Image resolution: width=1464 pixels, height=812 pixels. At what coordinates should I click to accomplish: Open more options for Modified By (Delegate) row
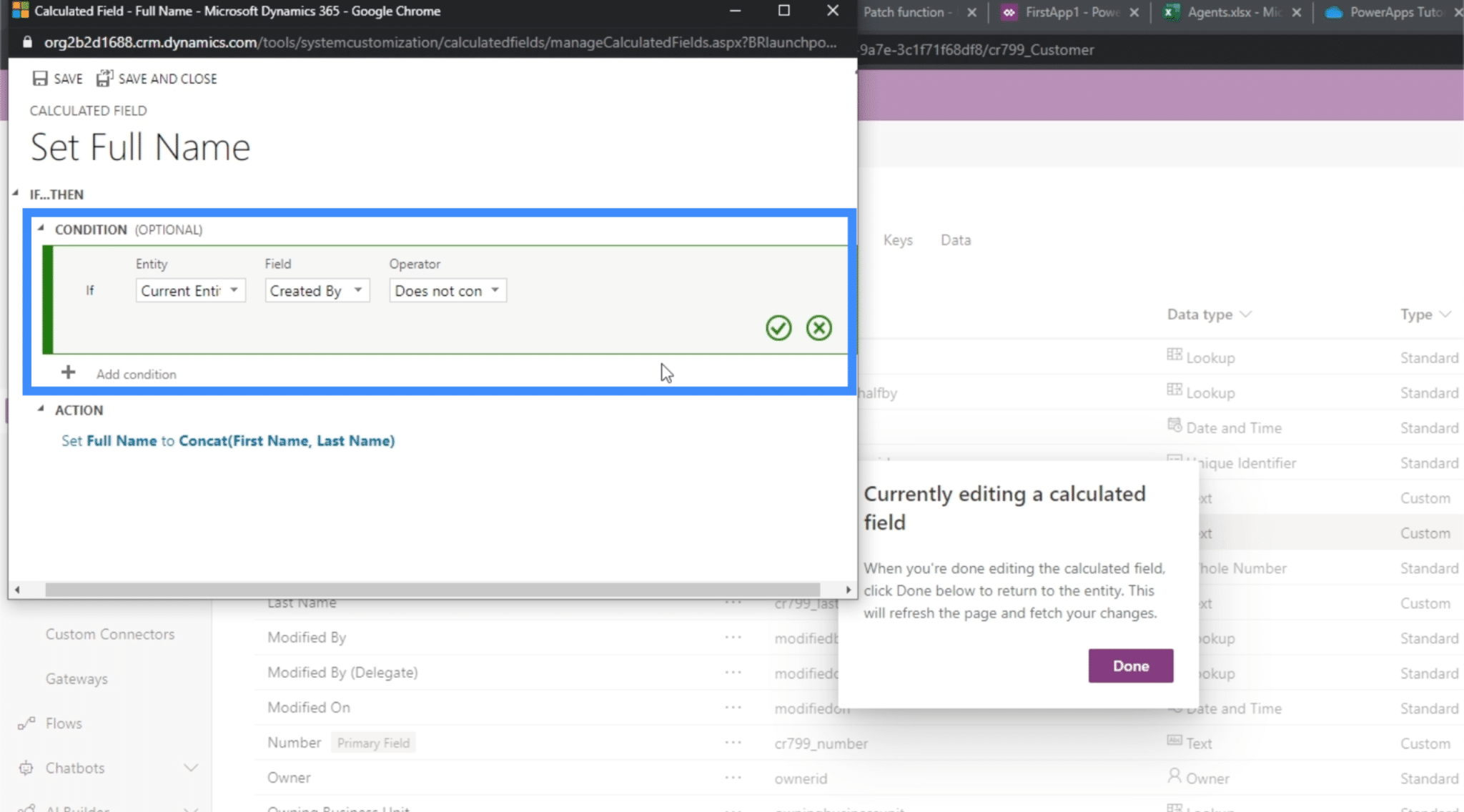[x=733, y=673]
